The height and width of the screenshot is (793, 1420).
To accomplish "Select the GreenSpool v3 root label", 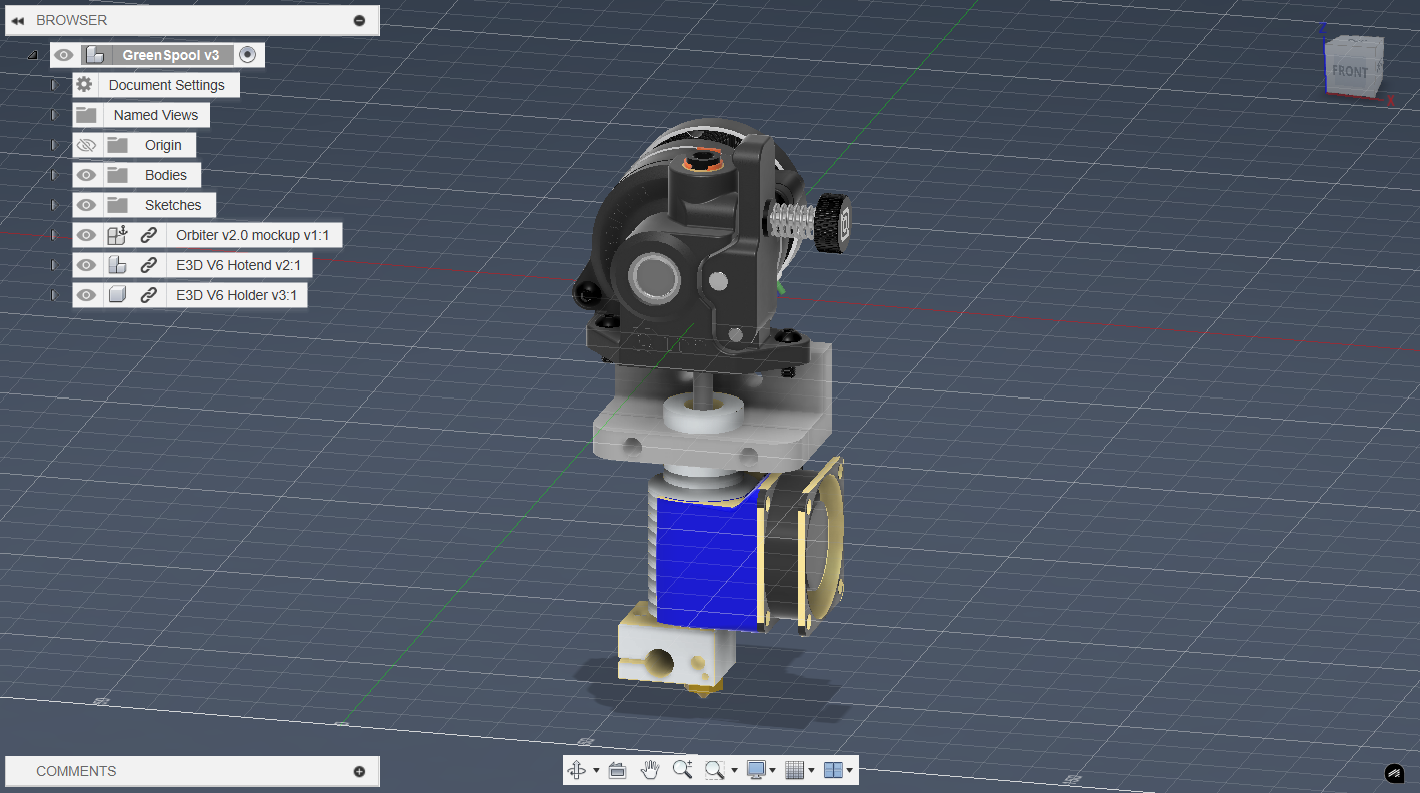I will (171, 55).
